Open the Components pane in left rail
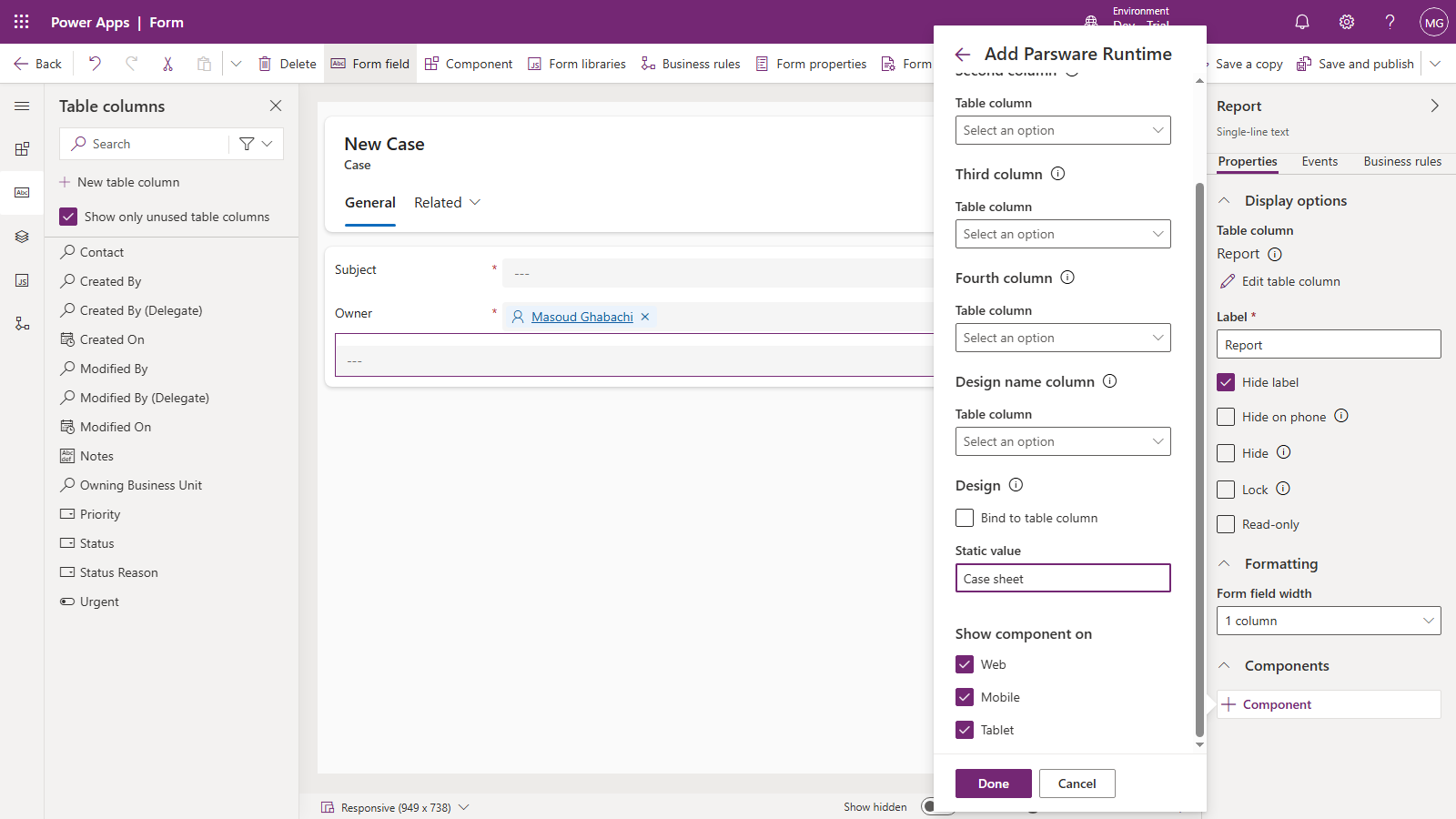 [22, 149]
